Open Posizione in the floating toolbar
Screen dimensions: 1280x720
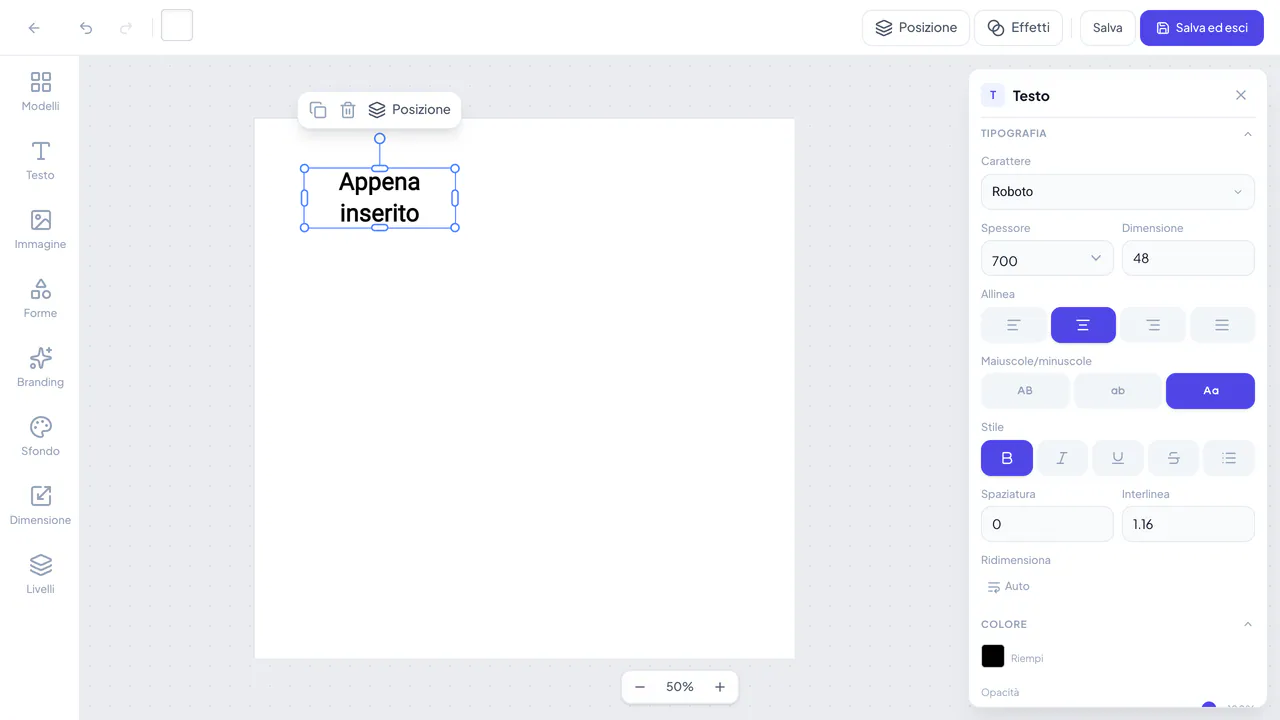tap(409, 110)
